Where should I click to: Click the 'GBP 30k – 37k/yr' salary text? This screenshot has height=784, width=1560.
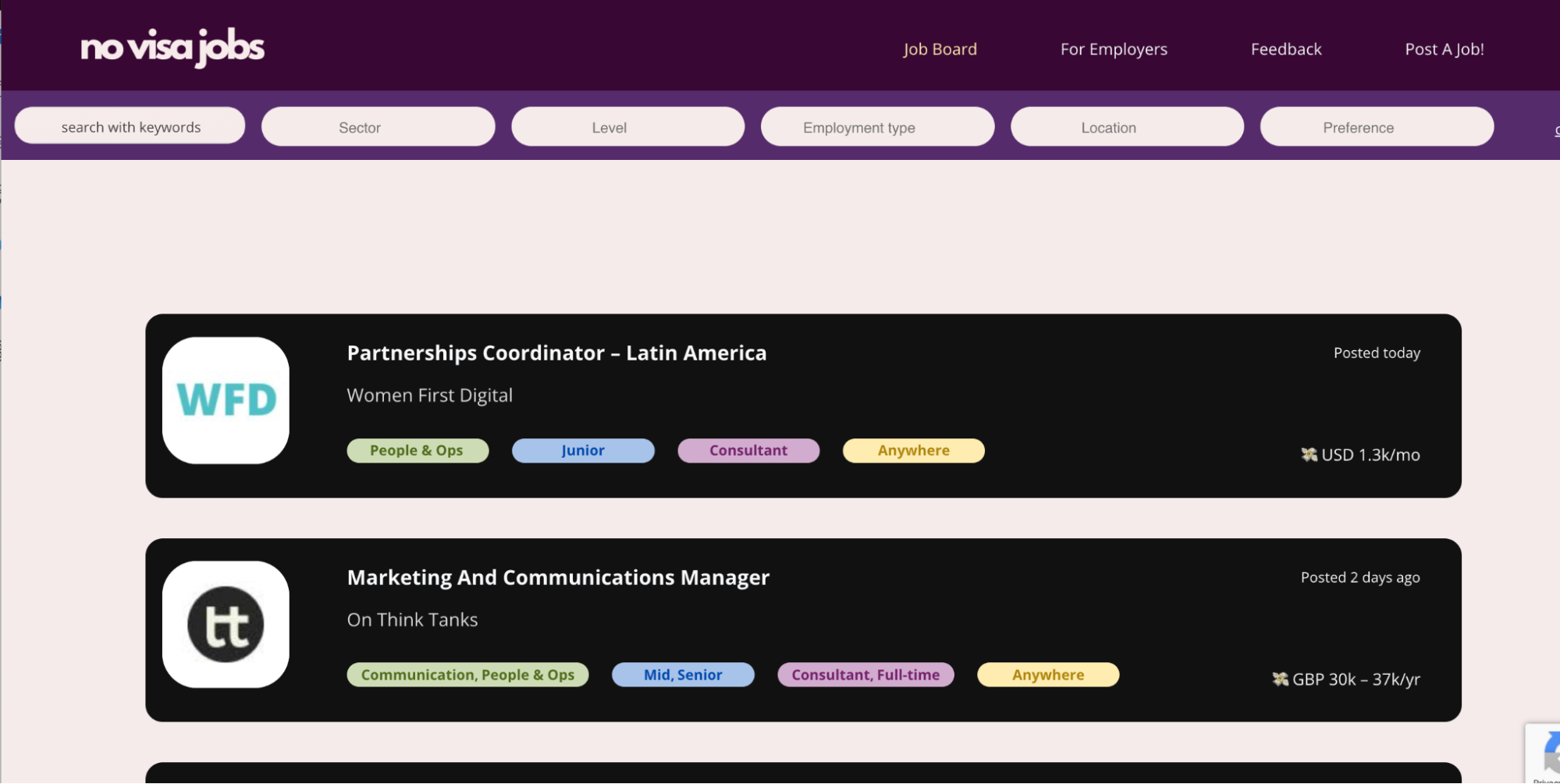pos(1356,679)
